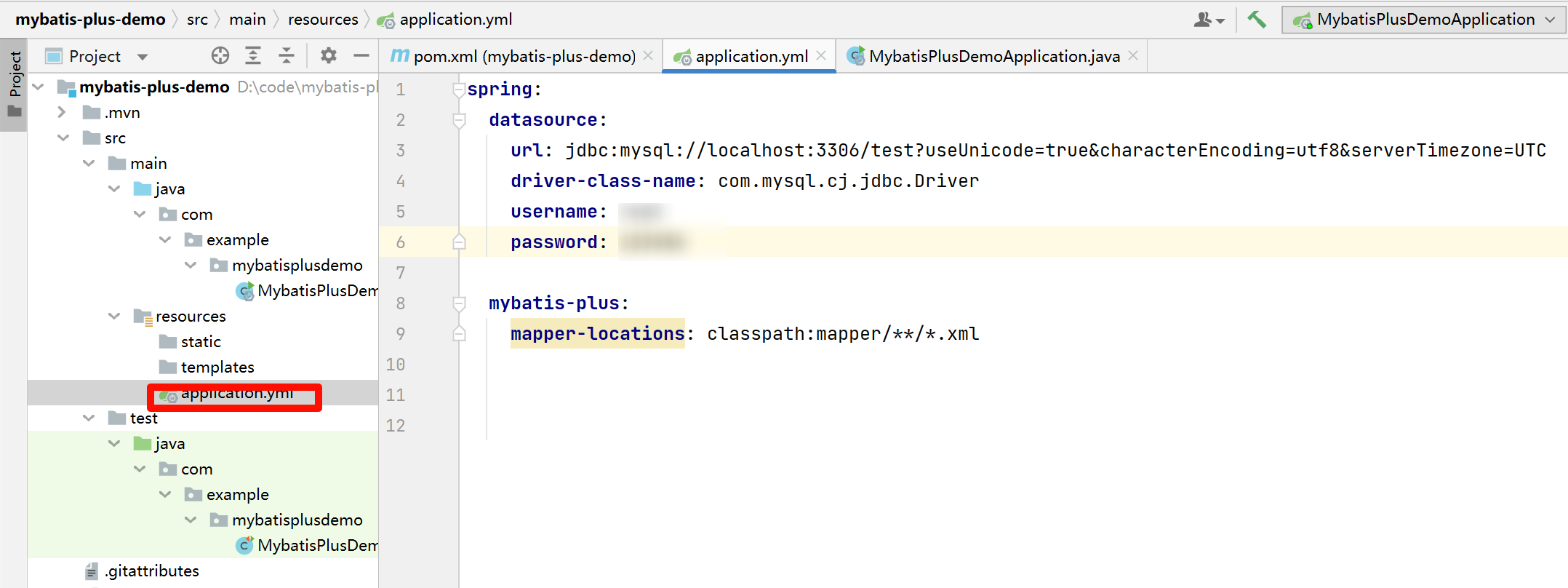
Task: Toggle fold marker on mybatis-plus line
Action: tap(459, 303)
